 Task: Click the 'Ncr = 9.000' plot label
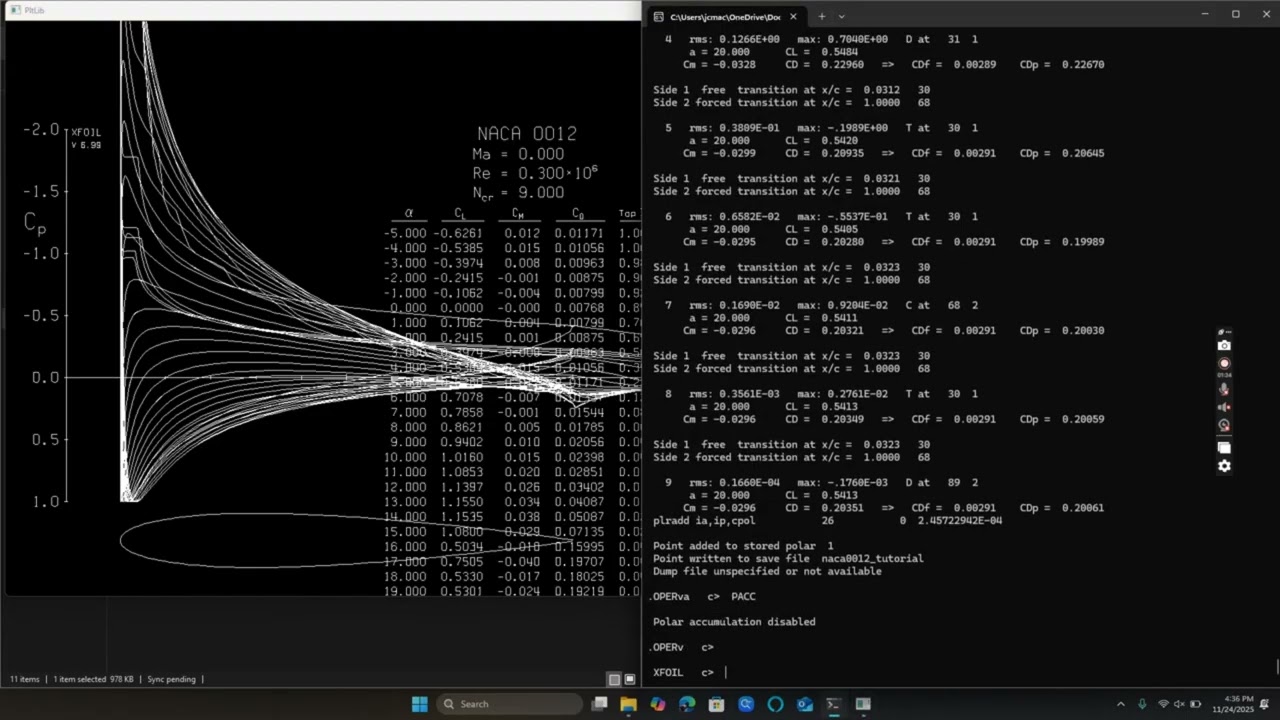pyautogui.click(x=518, y=193)
